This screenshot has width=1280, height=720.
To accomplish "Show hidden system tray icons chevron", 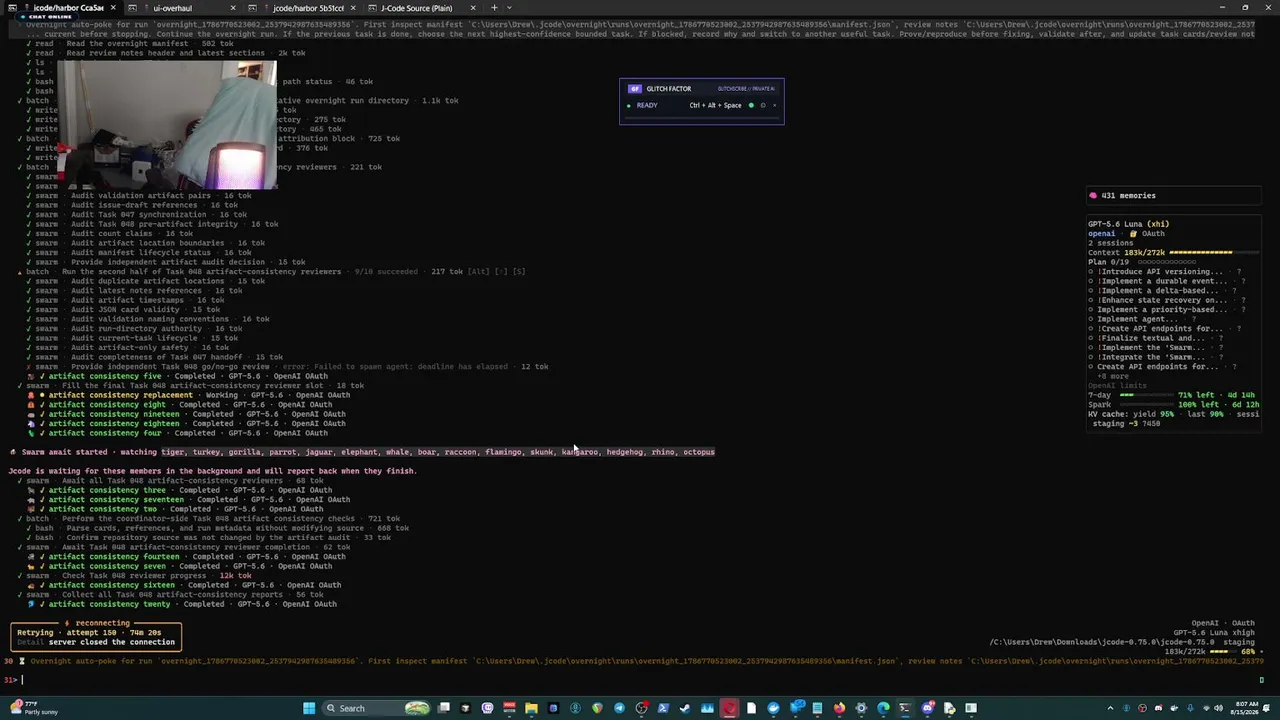I will click(x=1110, y=708).
